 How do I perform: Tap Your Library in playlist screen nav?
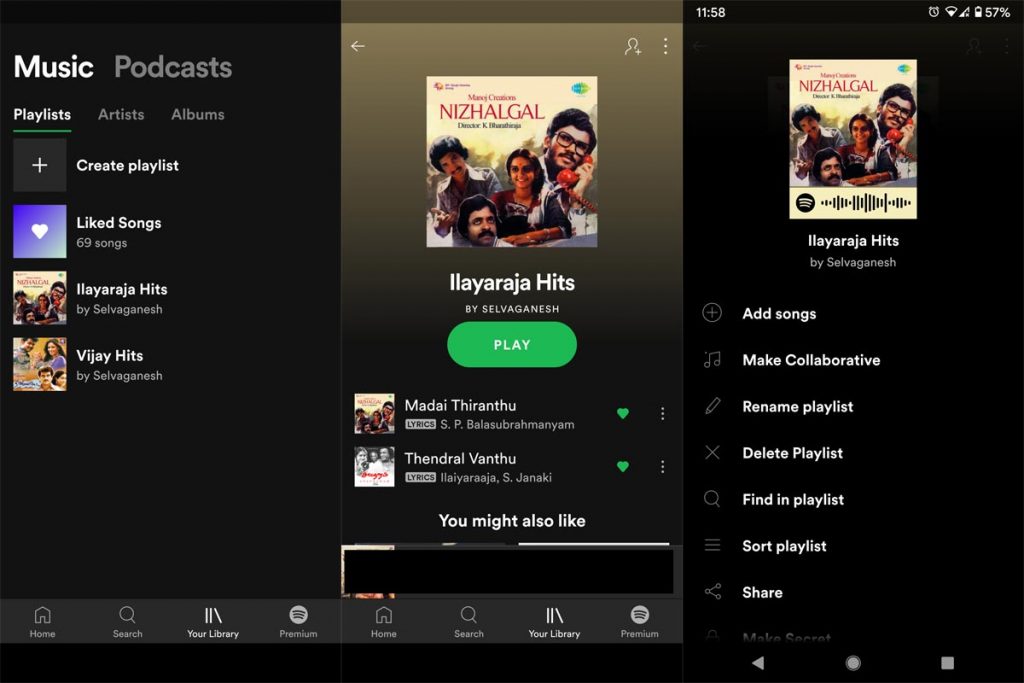[554, 622]
